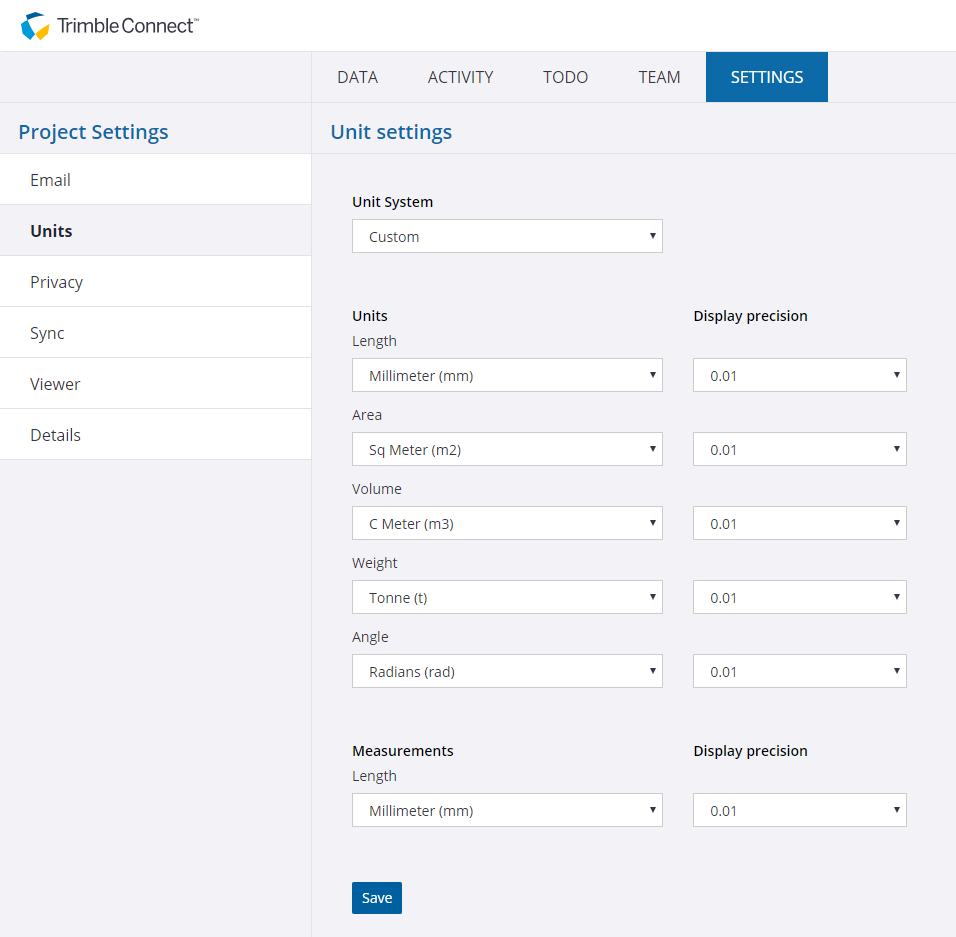Select Details in the sidebar
Viewport: 956px width, 937px height.
pyautogui.click(x=55, y=434)
